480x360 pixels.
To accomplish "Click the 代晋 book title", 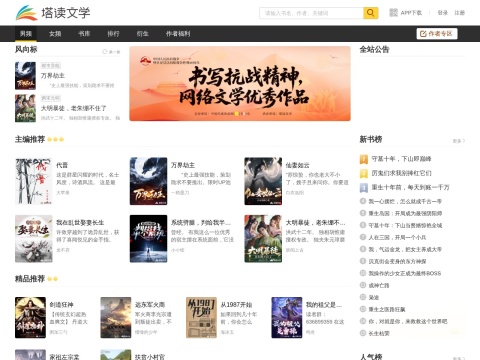I will coord(62,165).
